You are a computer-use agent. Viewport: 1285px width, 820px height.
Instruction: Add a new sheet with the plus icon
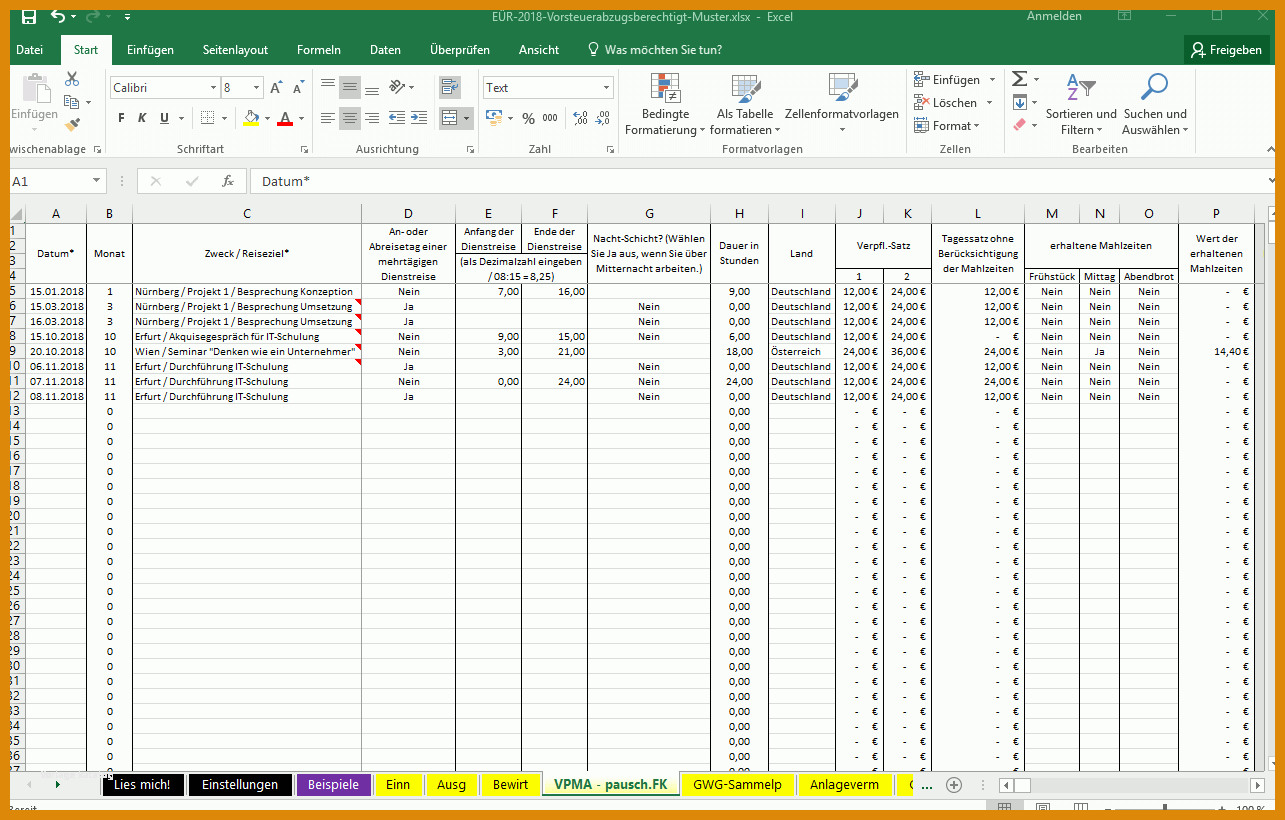point(954,785)
